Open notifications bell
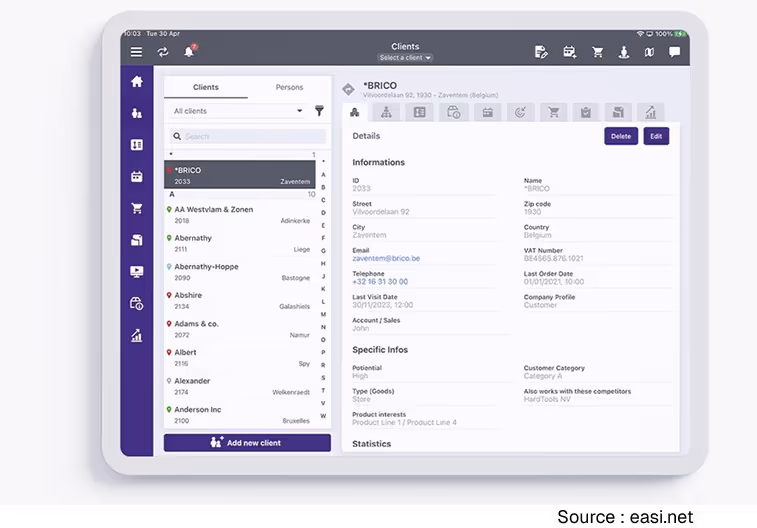Viewport: 757px width, 528px height. [x=190, y=51]
